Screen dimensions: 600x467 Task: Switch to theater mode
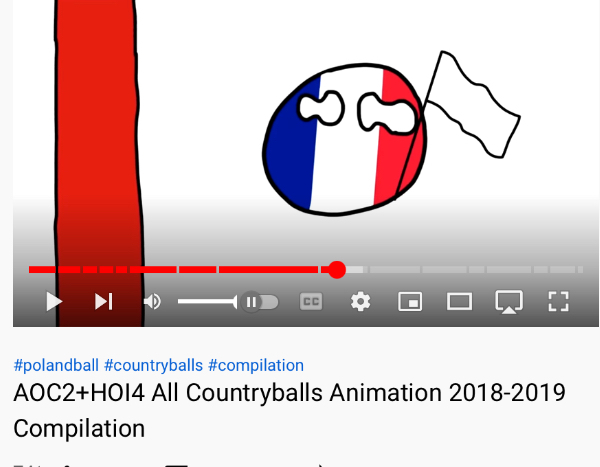459,302
